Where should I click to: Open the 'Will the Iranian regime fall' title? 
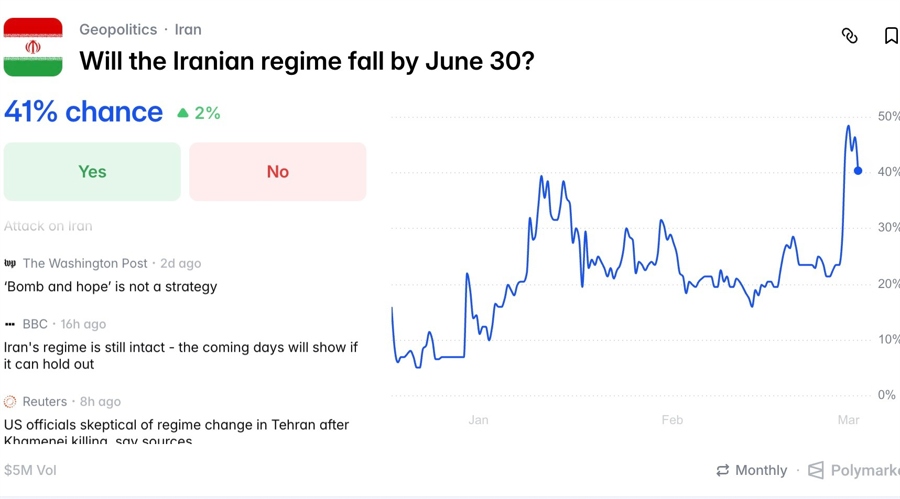pos(306,61)
